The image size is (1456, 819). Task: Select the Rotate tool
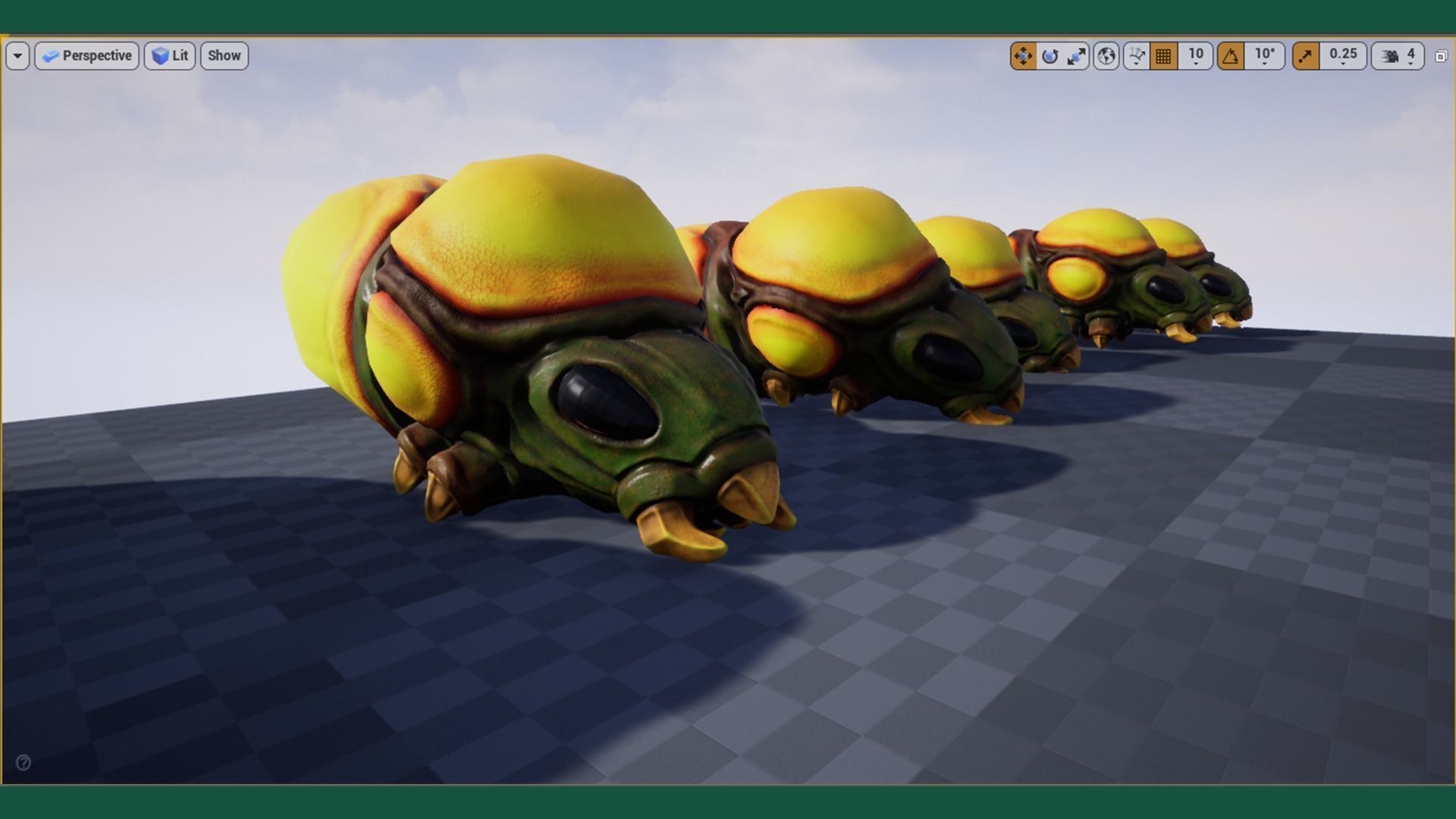(x=1050, y=55)
